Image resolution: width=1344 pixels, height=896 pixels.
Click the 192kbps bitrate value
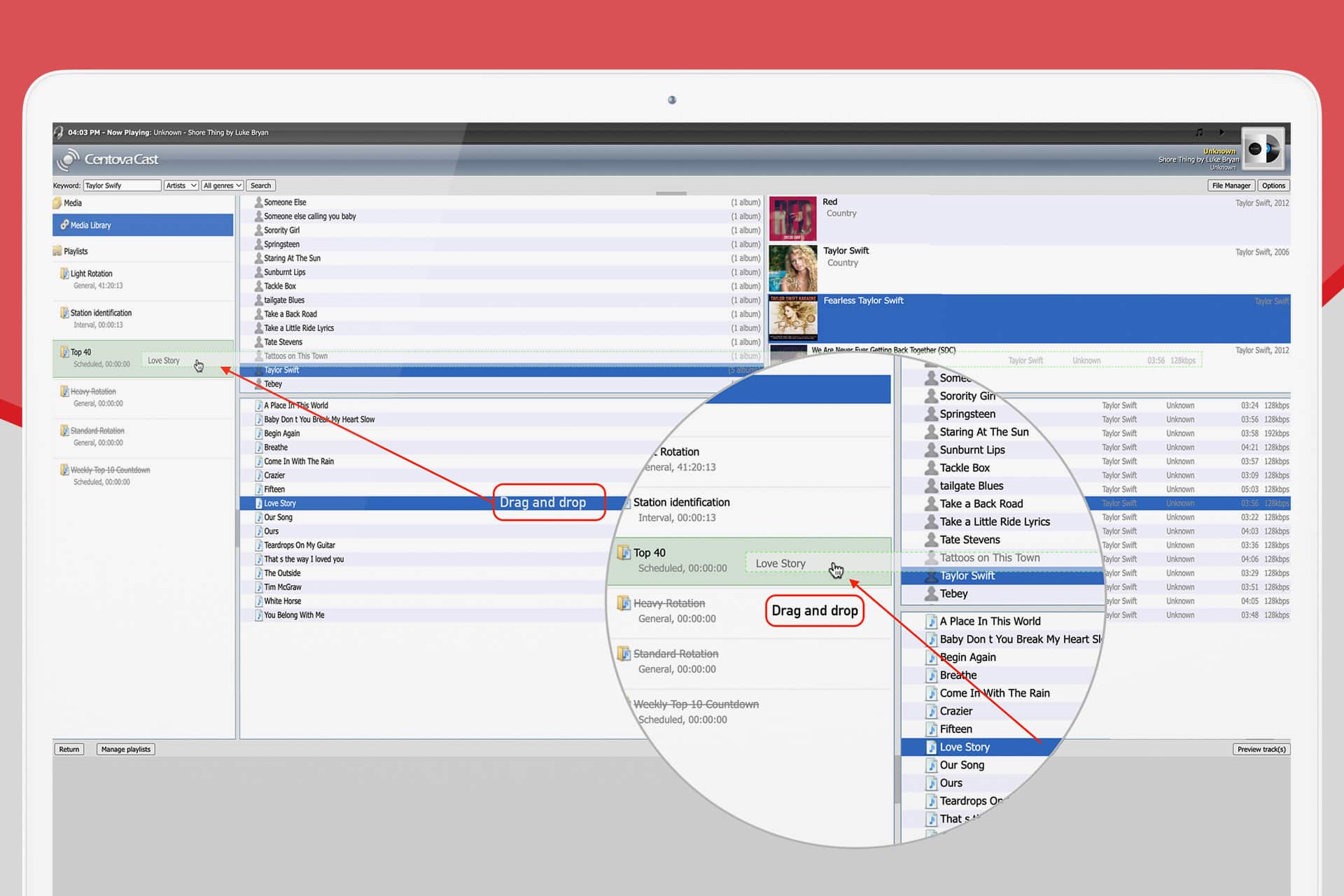[1276, 433]
